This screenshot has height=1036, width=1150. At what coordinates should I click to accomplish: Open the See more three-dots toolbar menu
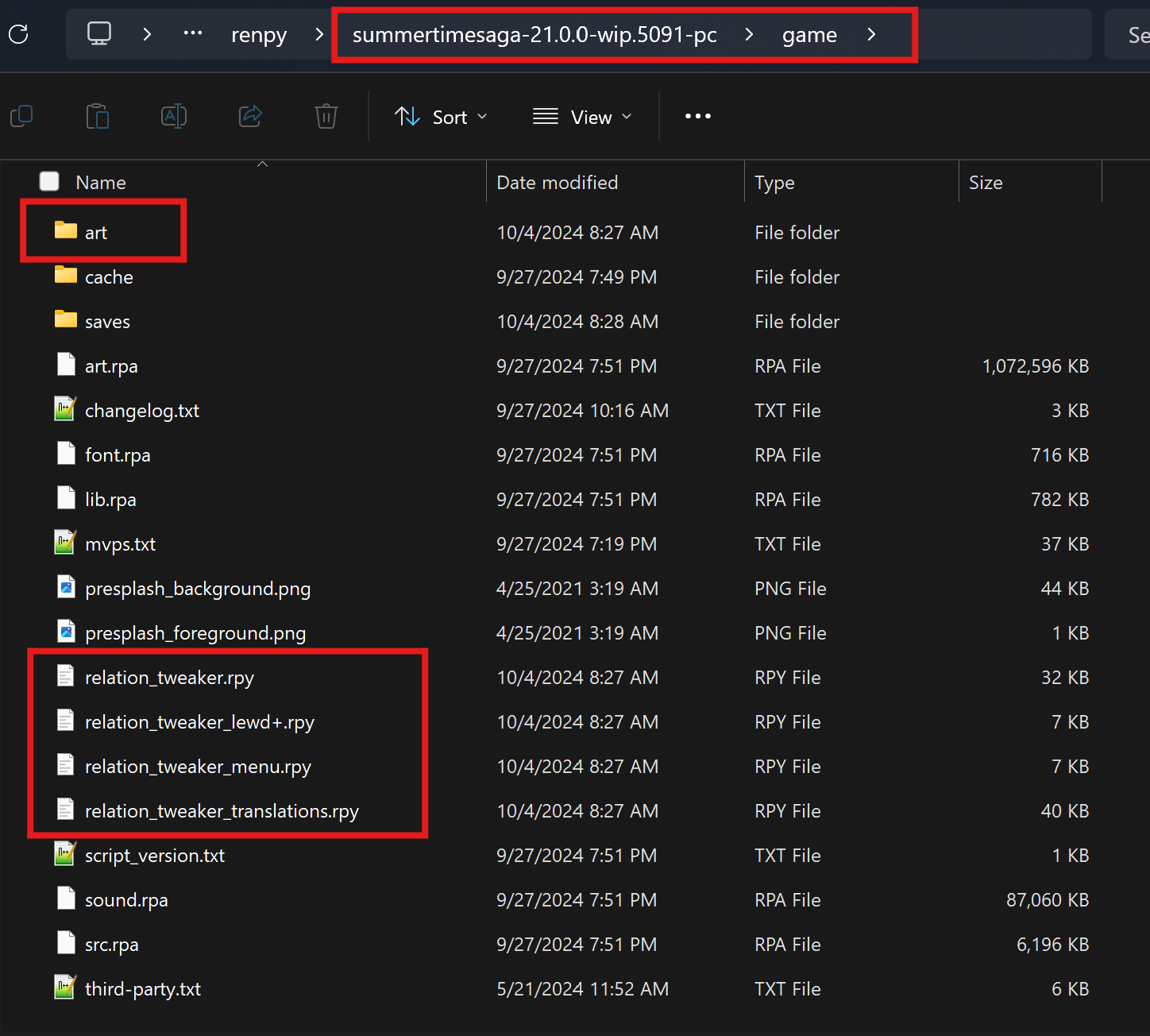(x=697, y=117)
